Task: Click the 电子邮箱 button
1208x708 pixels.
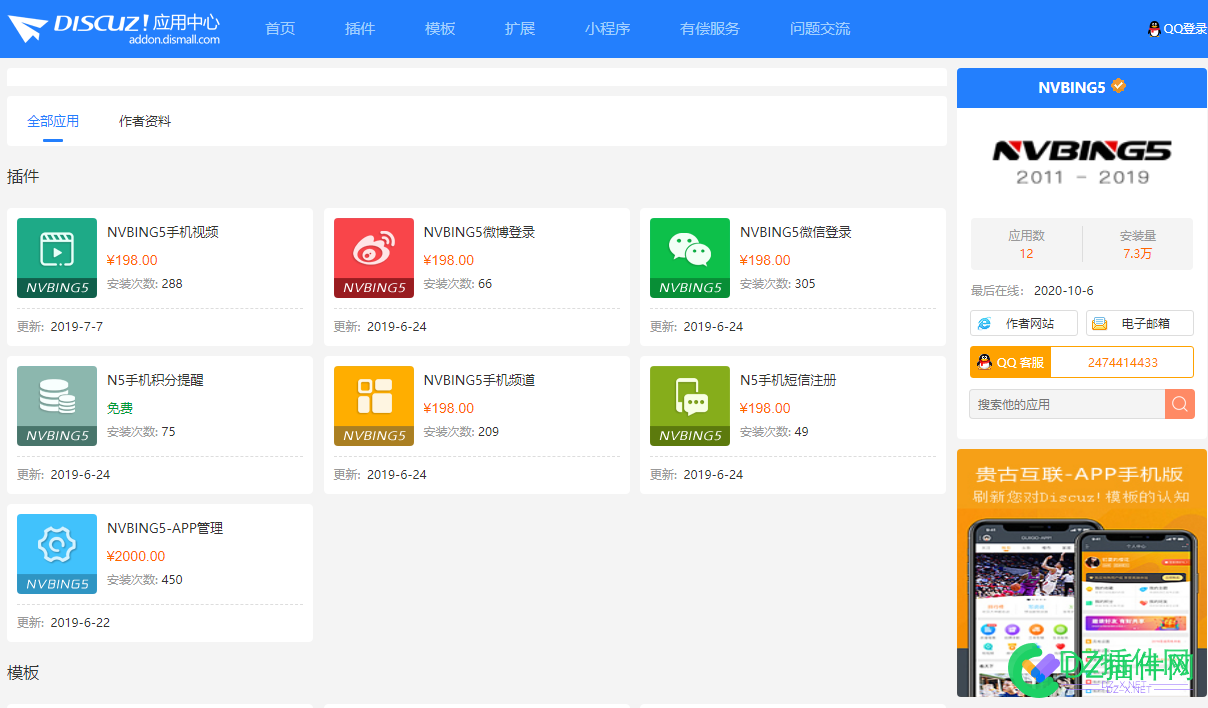Action: point(1140,323)
